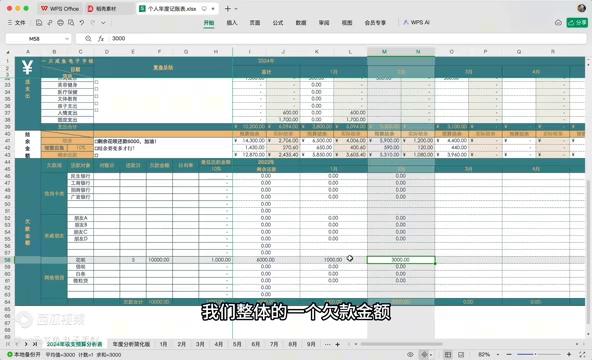This screenshot has width=592, height=360.
Task: Show more sheets via the ellipsis button
Action: [x=327, y=344]
